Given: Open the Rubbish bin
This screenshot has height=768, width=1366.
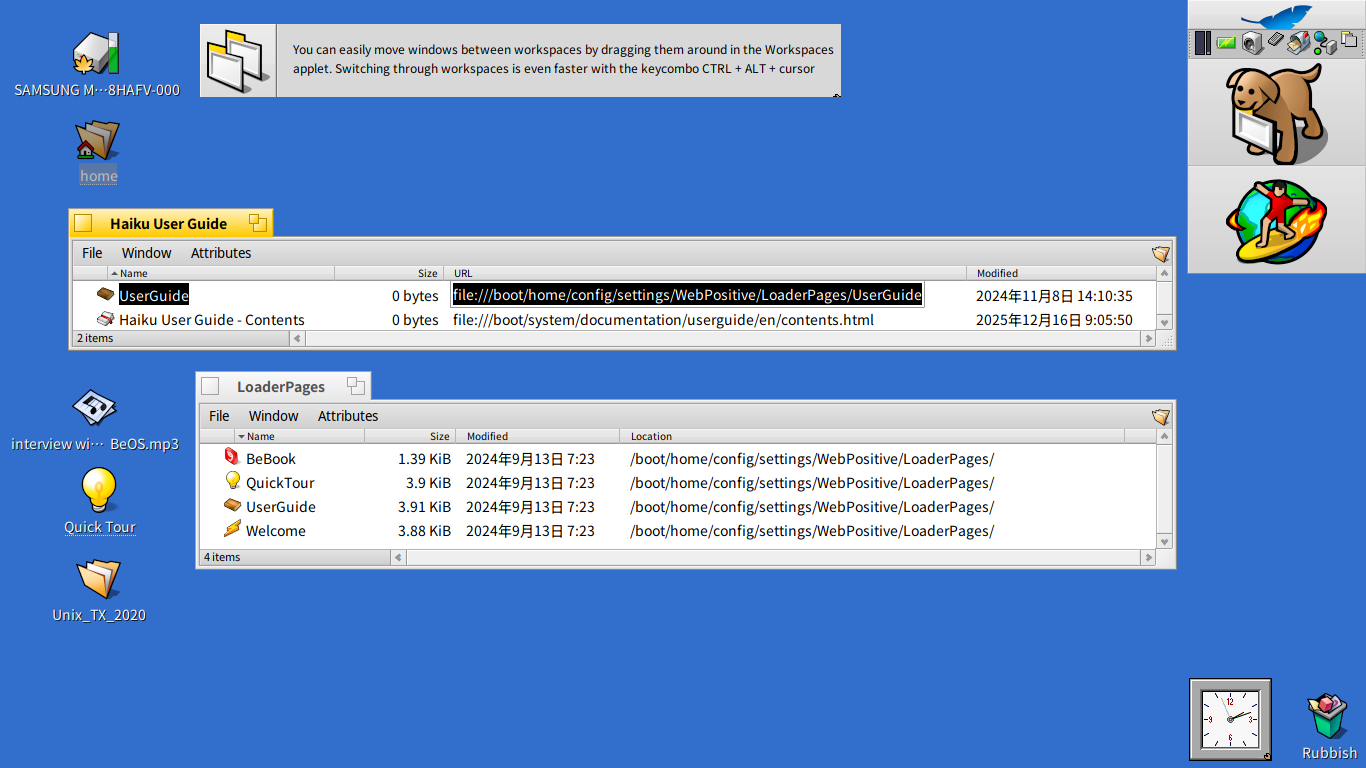Looking at the screenshot, I should coord(1327,715).
